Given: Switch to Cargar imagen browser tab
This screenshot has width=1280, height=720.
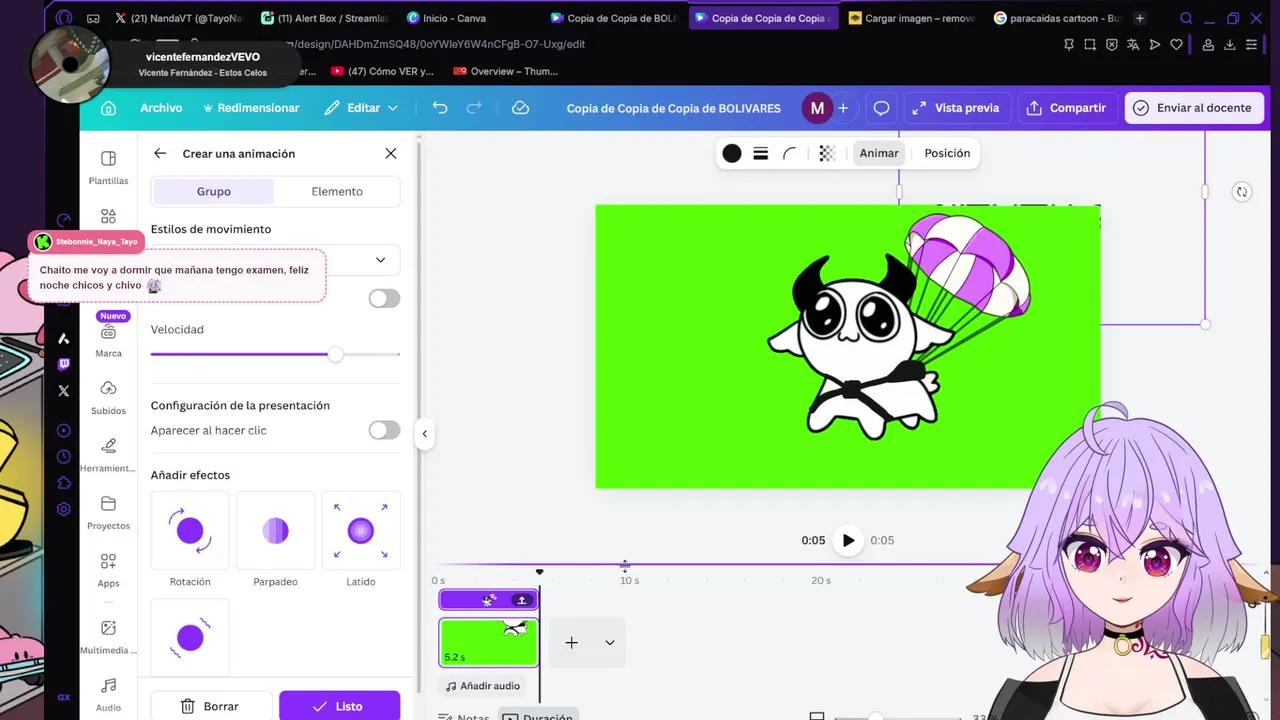Looking at the screenshot, I should click(x=911, y=18).
